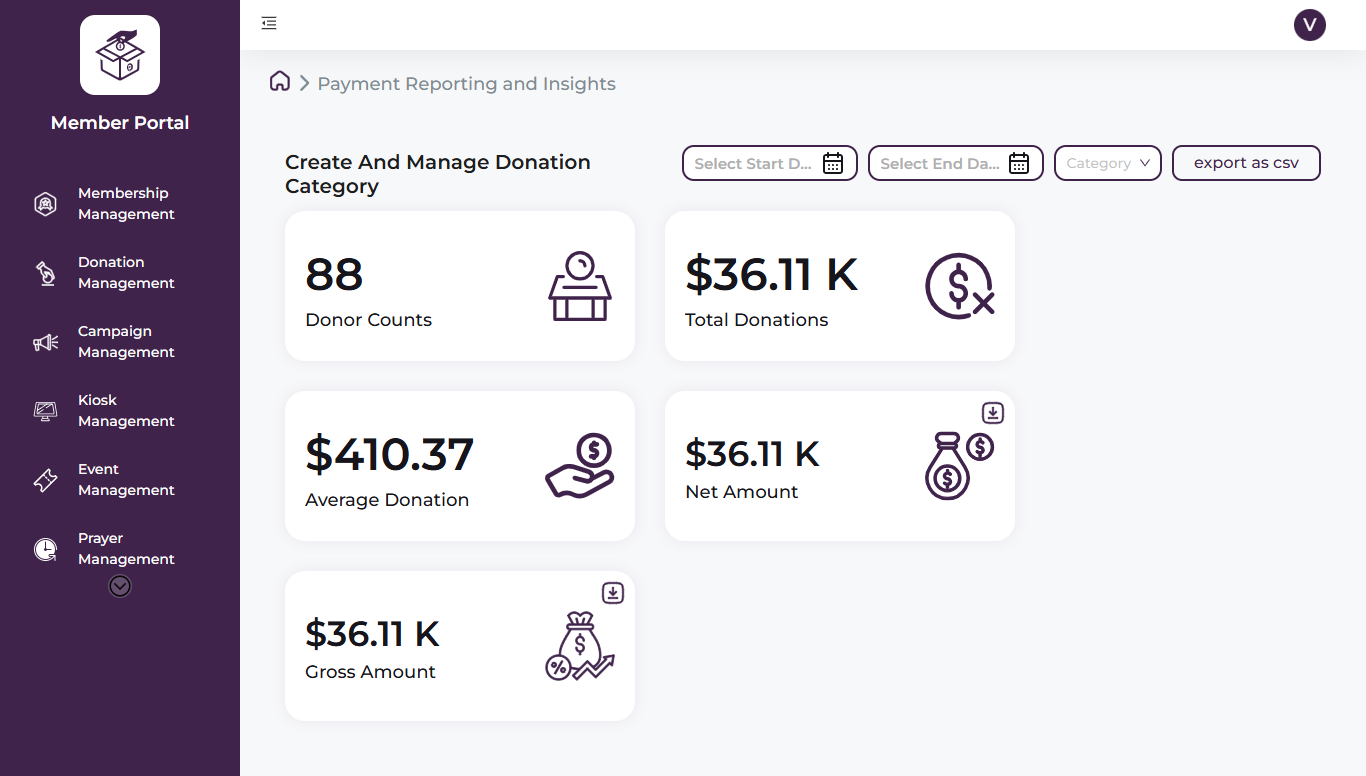Image resolution: width=1366 pixels, height=776 pixels.
Task: Expand more sidebar items with down chevron
Action: (120, 586)
